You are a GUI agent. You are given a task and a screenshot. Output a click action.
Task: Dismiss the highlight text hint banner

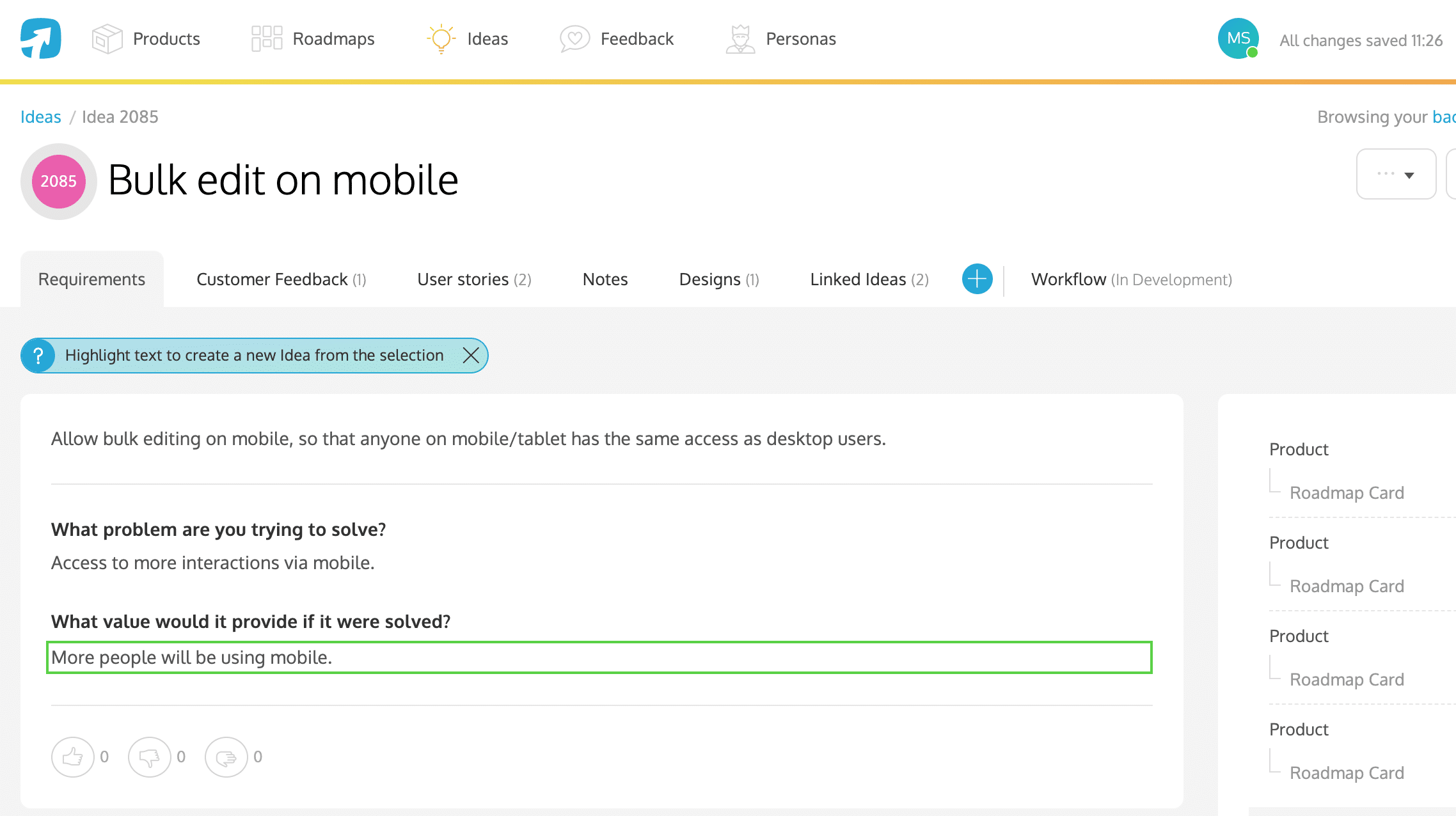point(471,356)
